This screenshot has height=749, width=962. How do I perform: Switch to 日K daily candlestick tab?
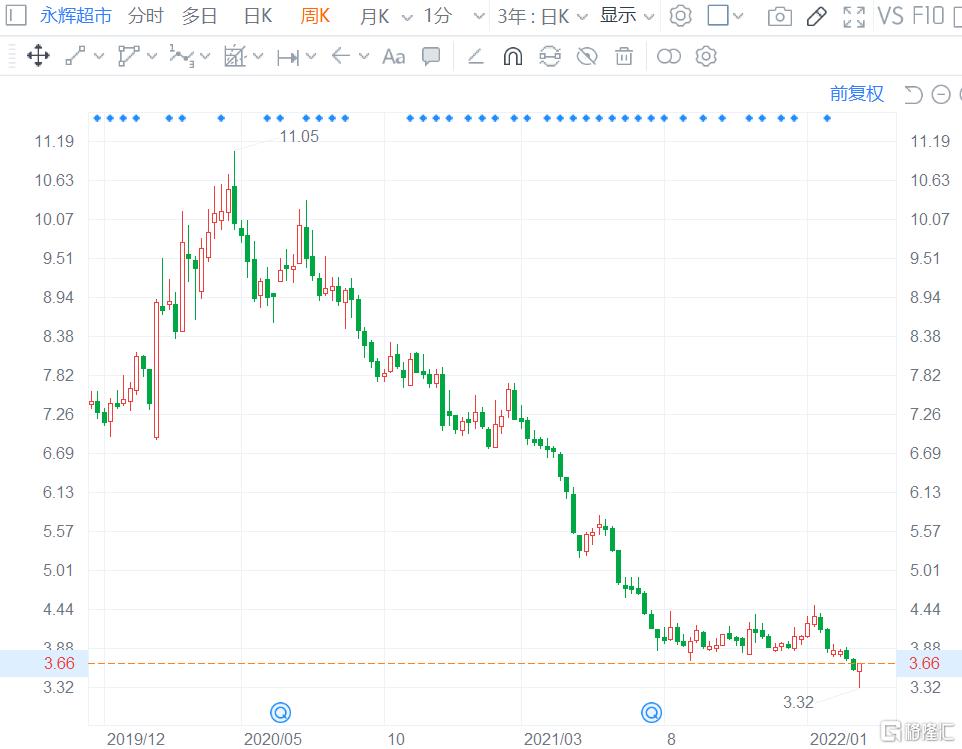[258, 16]
